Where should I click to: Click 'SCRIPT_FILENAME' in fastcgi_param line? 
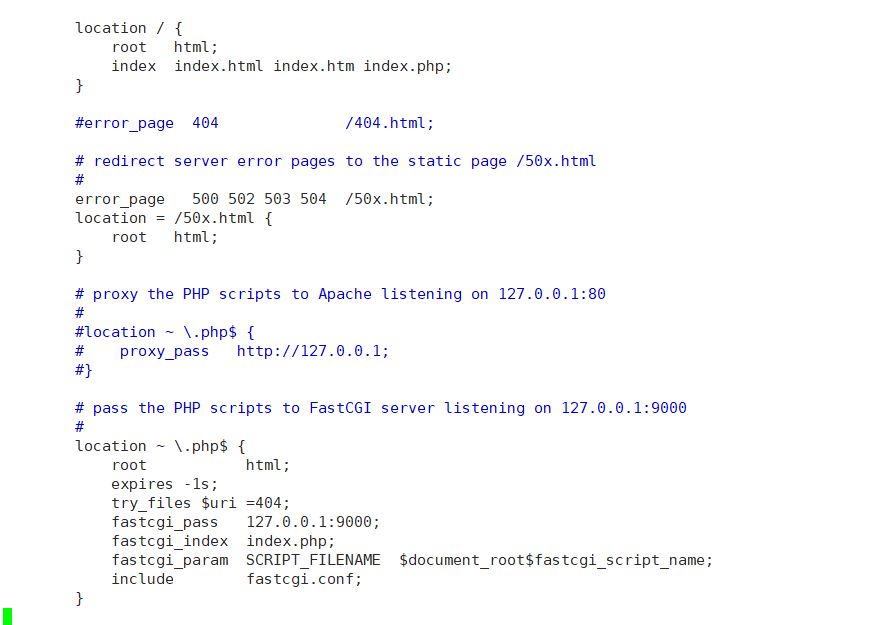(313, 561)
